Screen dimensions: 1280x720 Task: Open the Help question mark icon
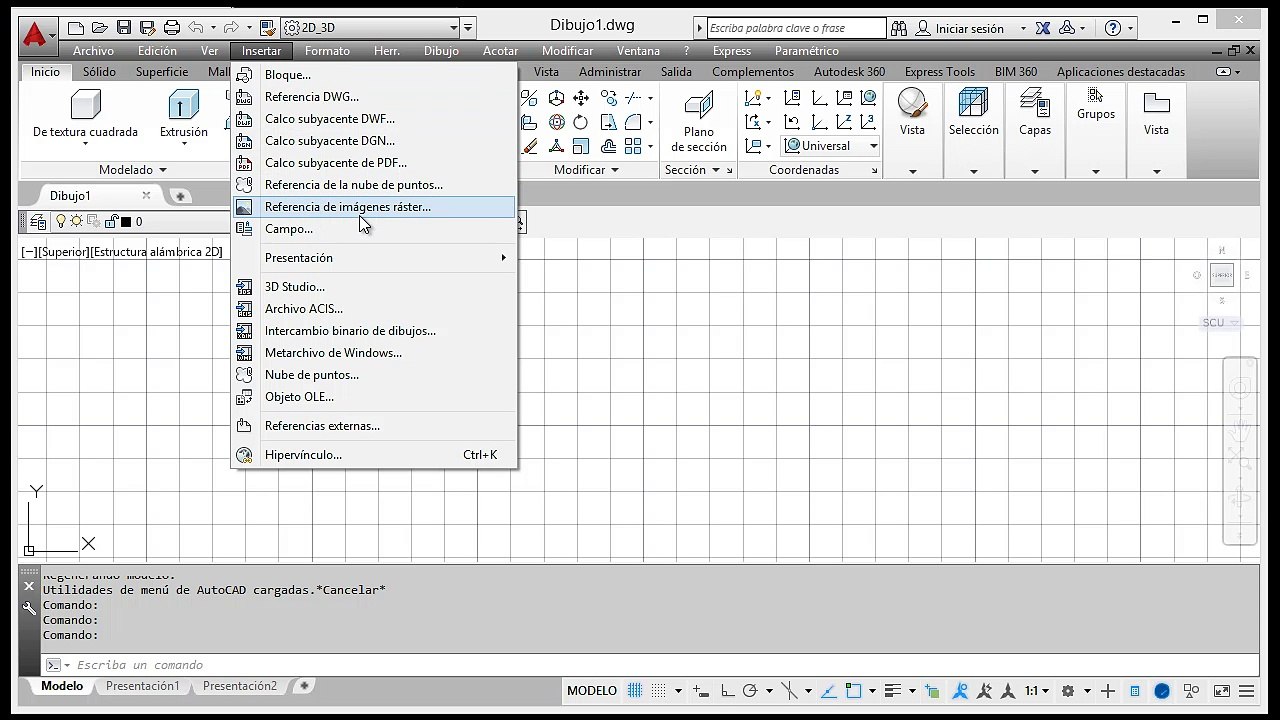[1112, 28]
